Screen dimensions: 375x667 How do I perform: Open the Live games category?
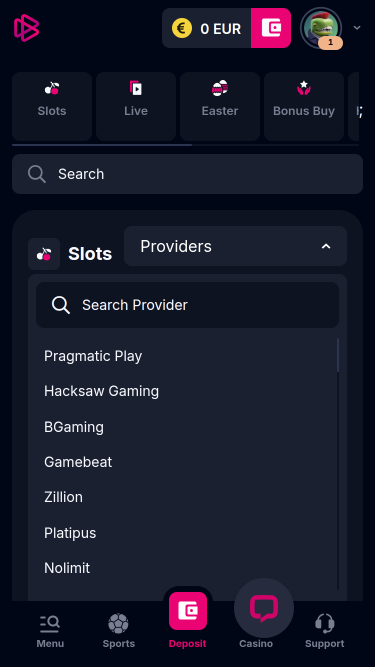point(136,106)
